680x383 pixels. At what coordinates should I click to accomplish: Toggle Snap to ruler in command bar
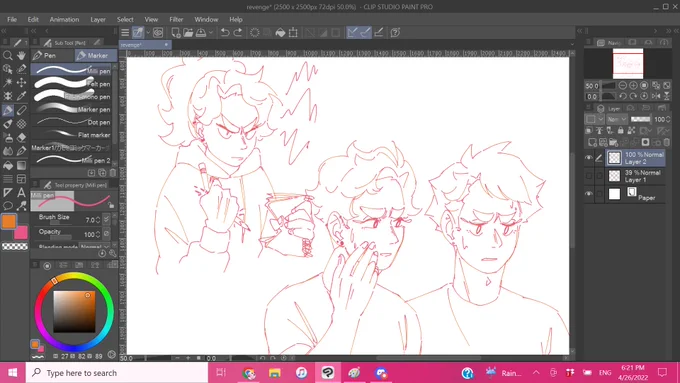click(x=352, y=33)
